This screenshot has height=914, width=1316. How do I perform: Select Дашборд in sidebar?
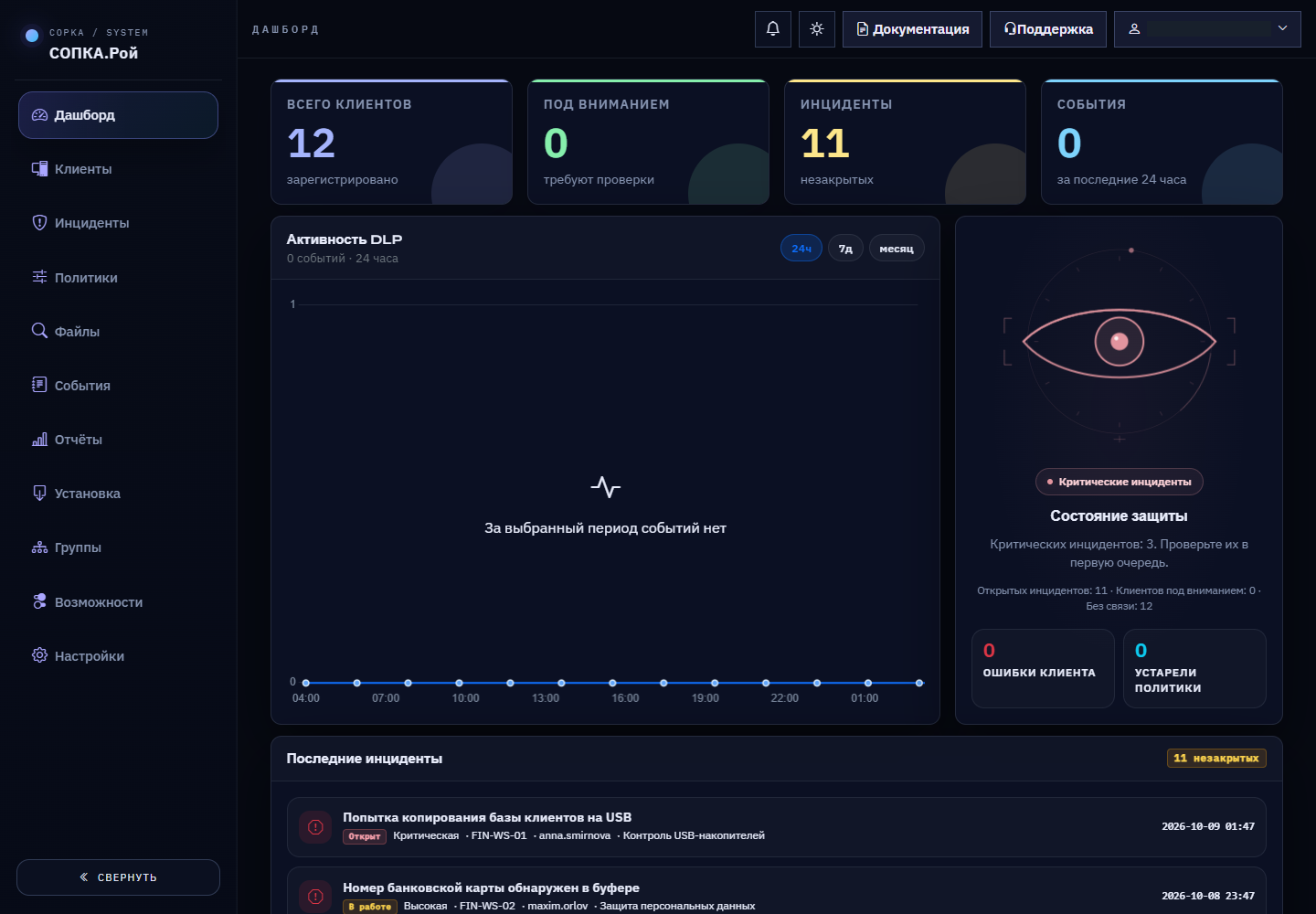(118, 115)
